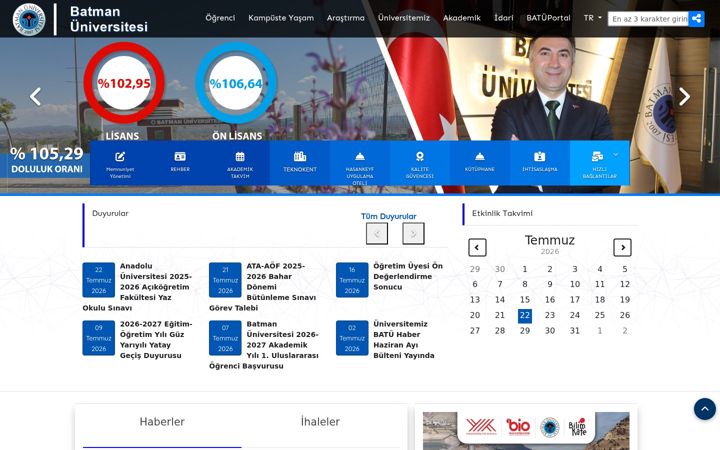Open the İdari menu

coord(504,18)
